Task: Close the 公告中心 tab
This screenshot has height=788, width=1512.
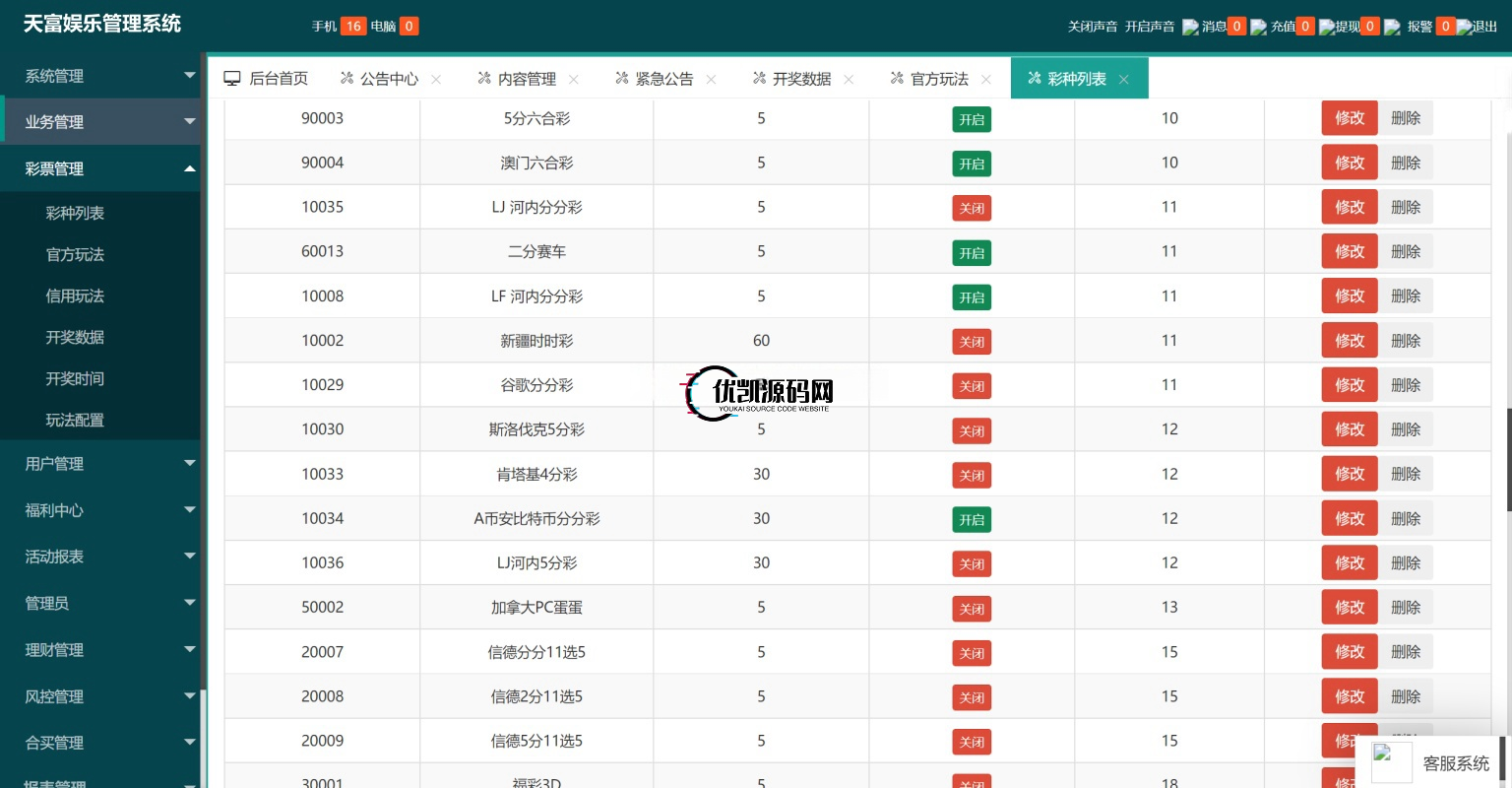Action: click(436, 80)
